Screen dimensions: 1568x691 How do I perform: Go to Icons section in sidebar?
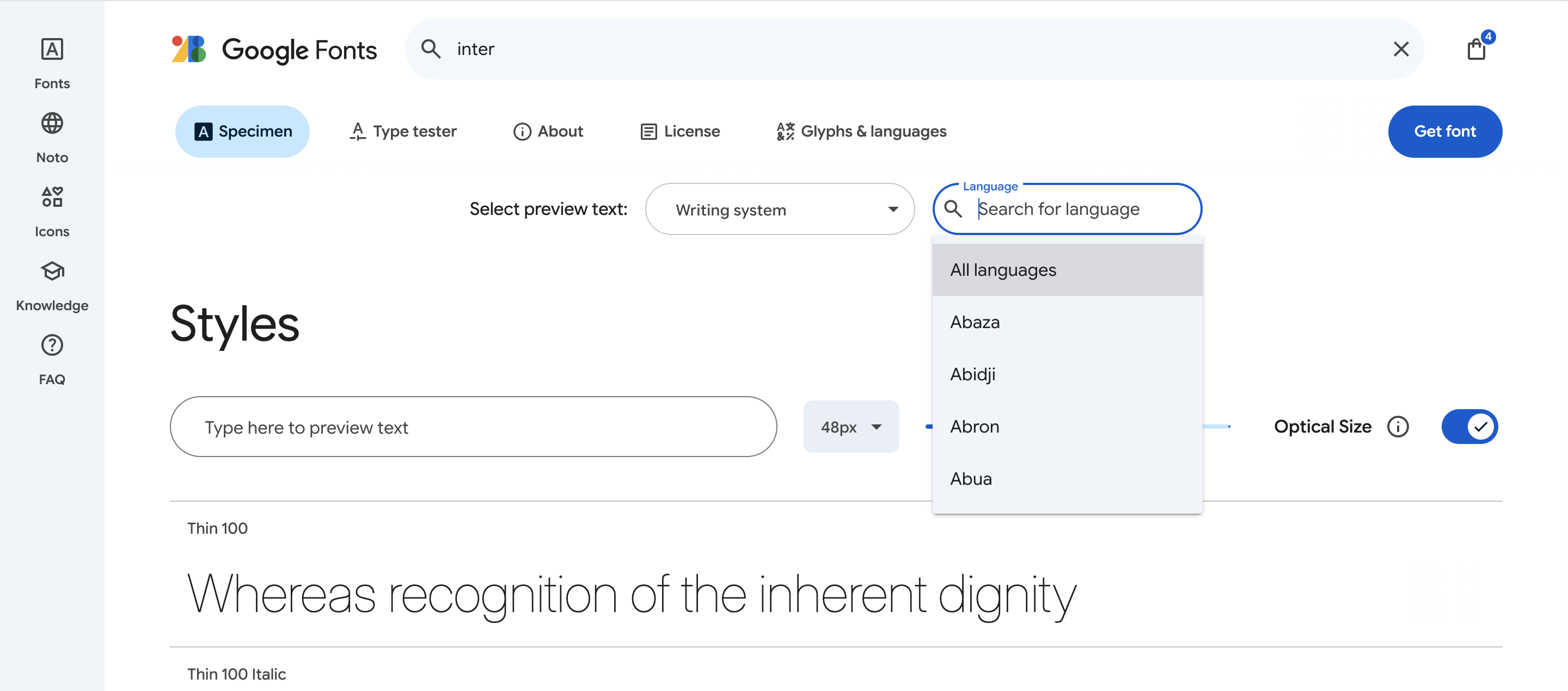[x=52, y=212]
